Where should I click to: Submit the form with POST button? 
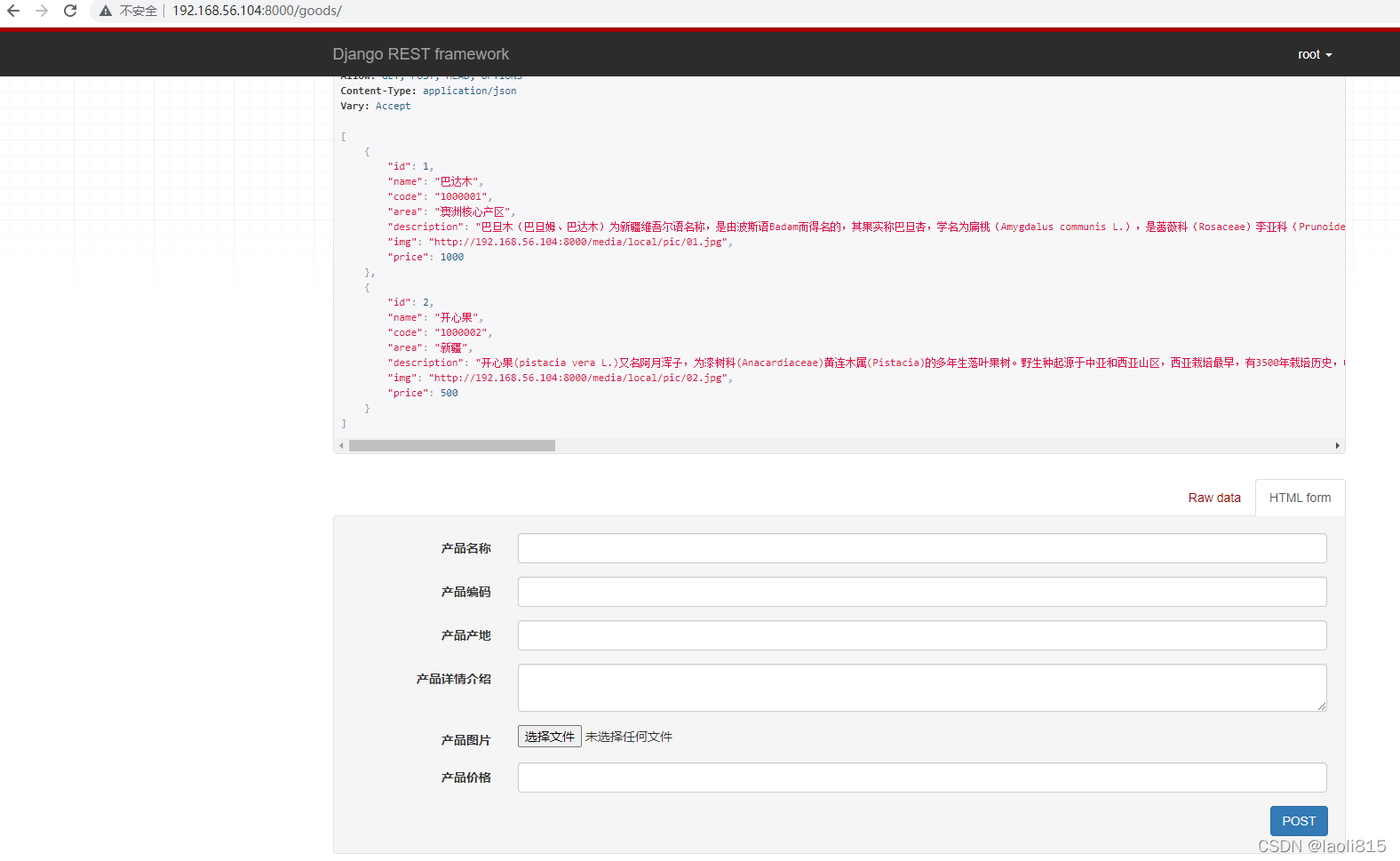click(1299, 821)
